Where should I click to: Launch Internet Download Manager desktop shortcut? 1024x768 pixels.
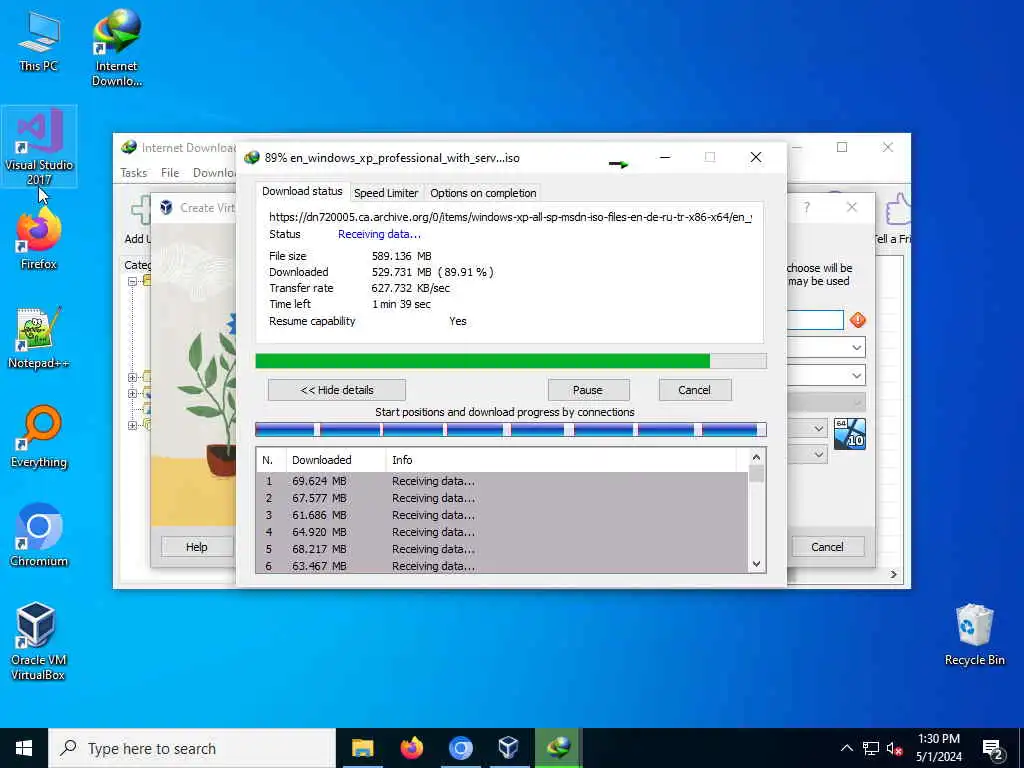click(117, 48)
